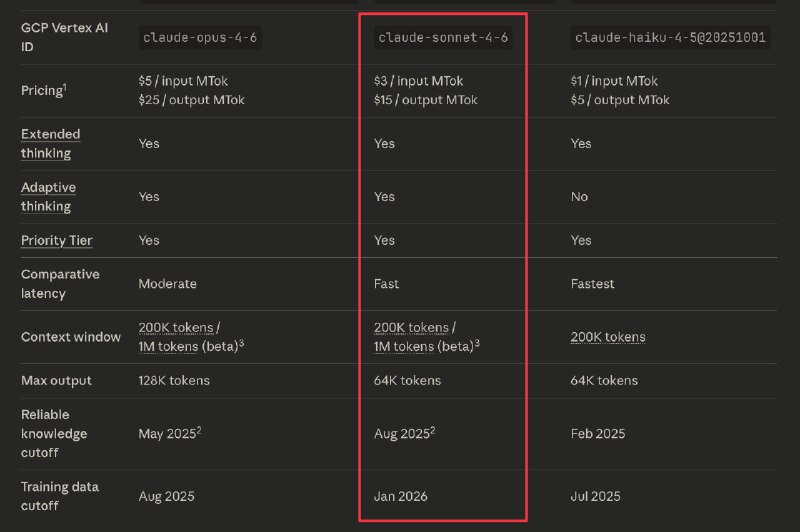
Task: Click the claude-opus-4-6 model ID code
Action: (x=202, y=39)
